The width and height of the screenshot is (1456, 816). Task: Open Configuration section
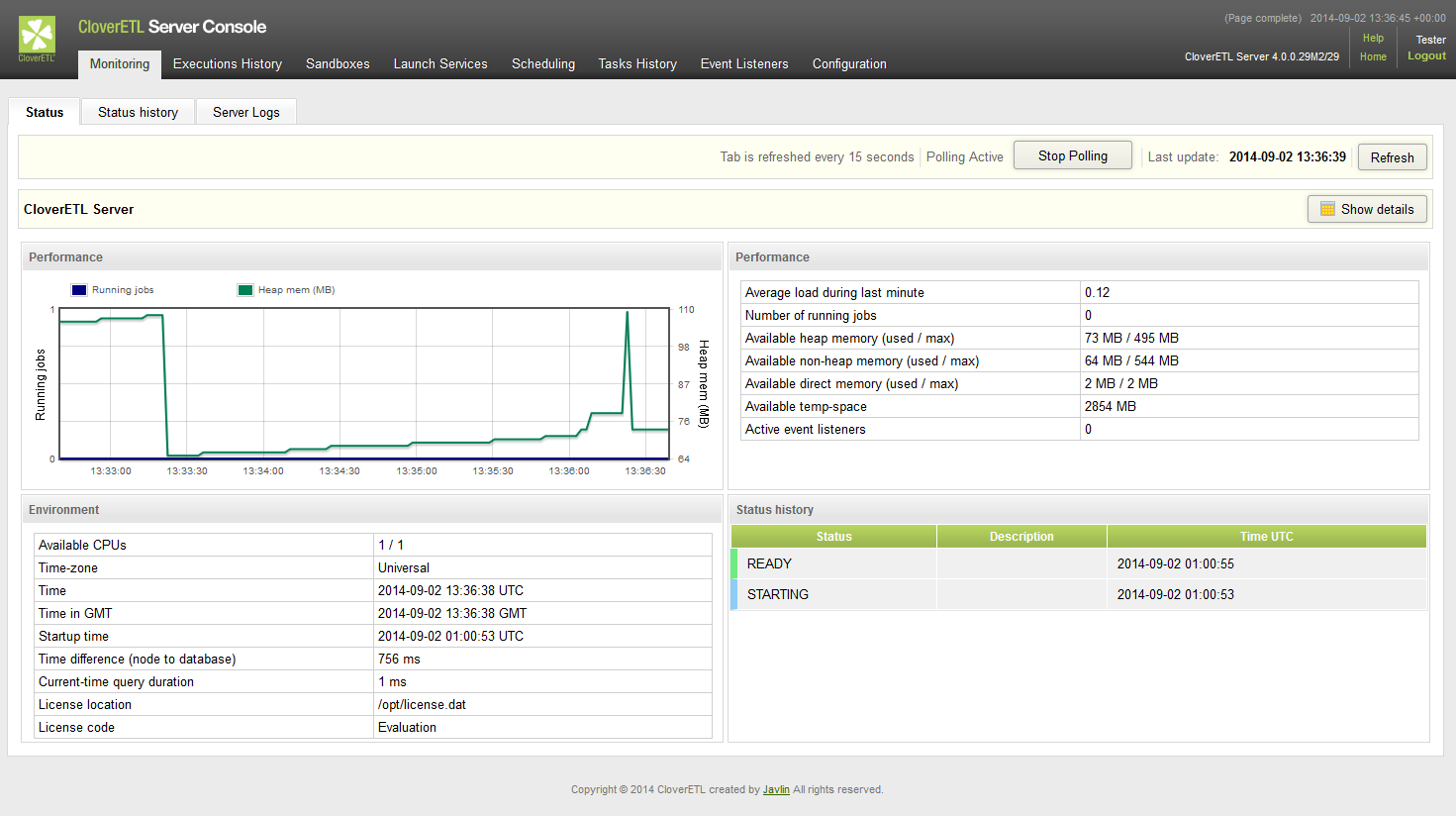pos(849,63)
